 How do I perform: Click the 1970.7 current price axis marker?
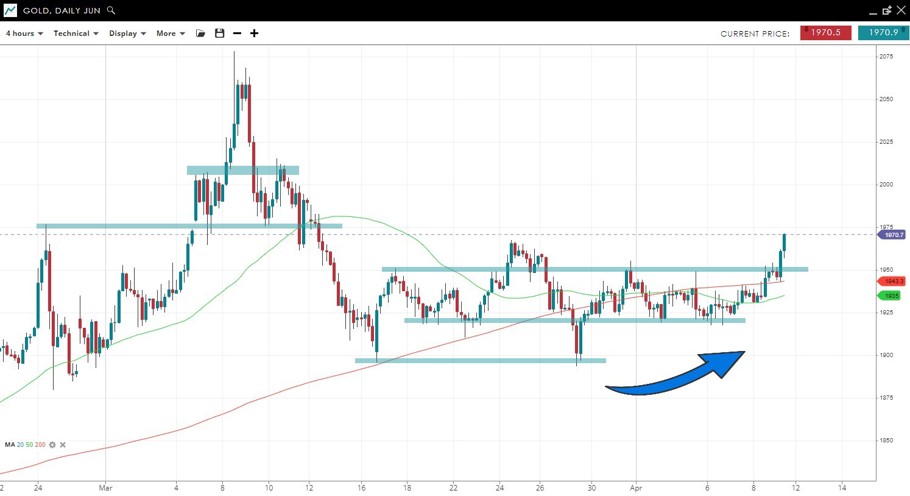coord(891,235)
